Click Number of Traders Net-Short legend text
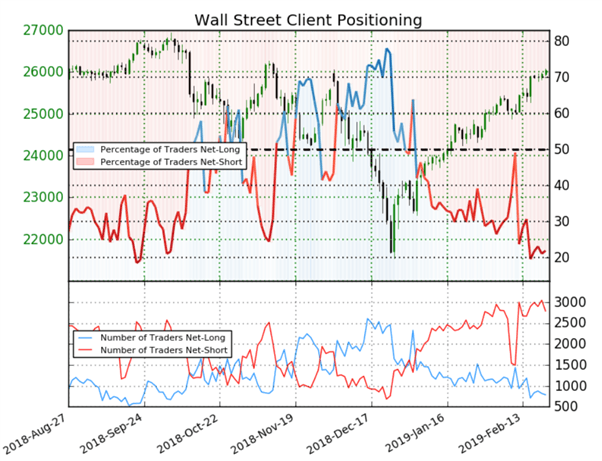 (164, 350)
